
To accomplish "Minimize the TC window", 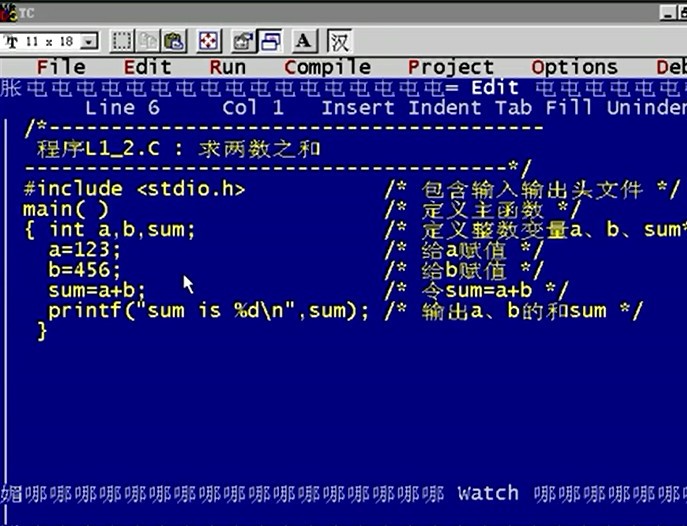I will coord(668,13).
